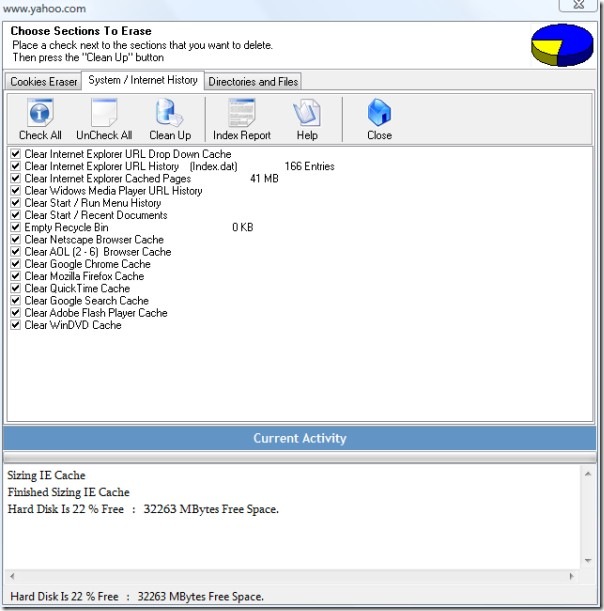Screen dimensions: 604x611
Task: Click the disk usage pie chart
Action: tap(562, 45)
